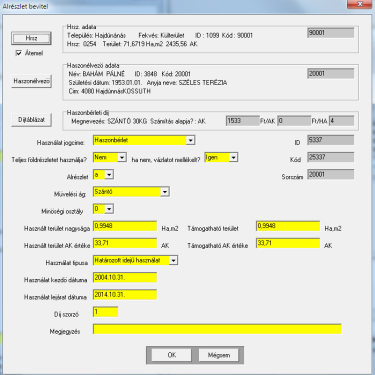Click the text 'Név: BAHÁM PÁLNÉ'
This screenshot has height=375, width=375.
97,74
